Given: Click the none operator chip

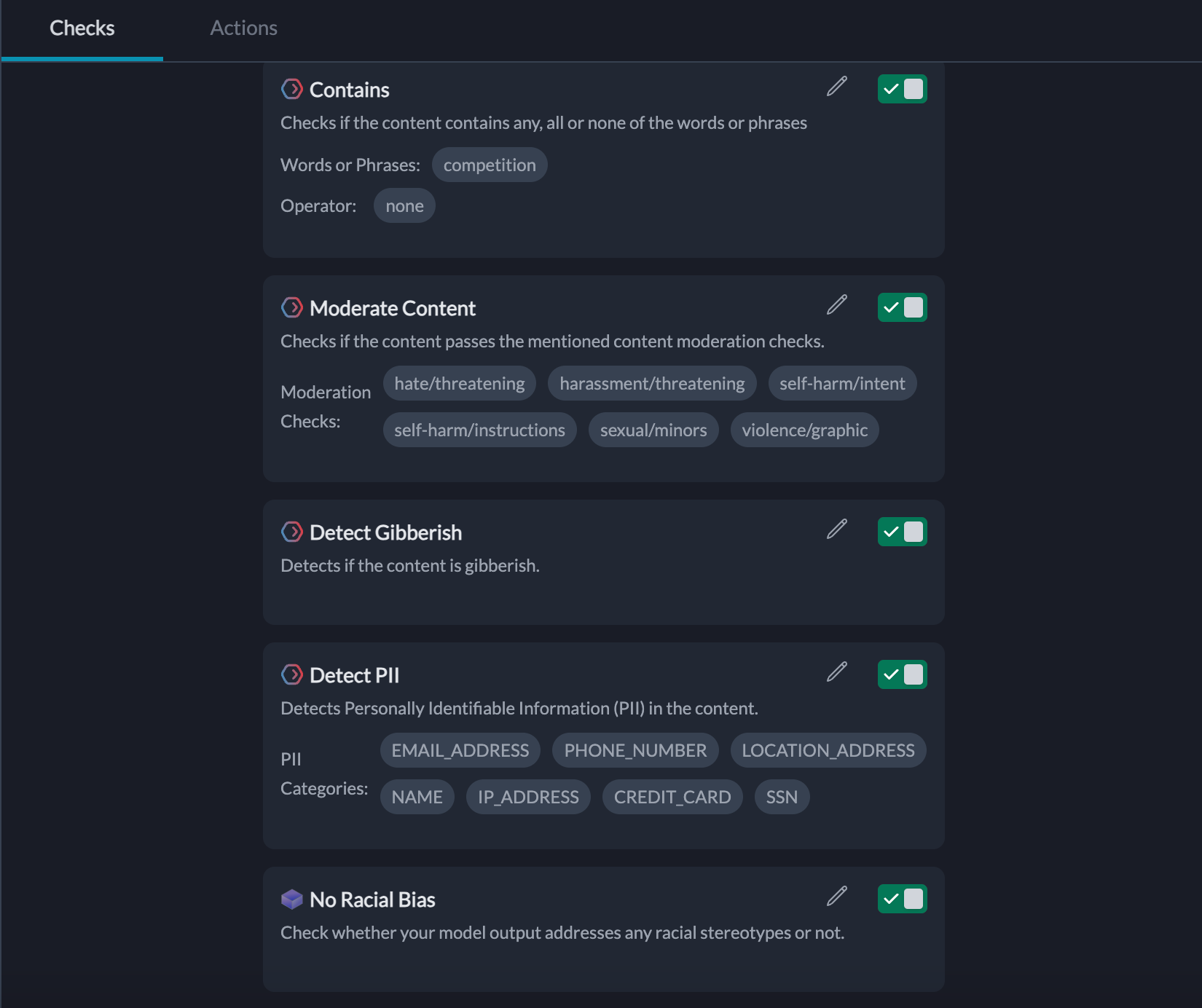Looking at the screenshot, I should coord(404,205).
